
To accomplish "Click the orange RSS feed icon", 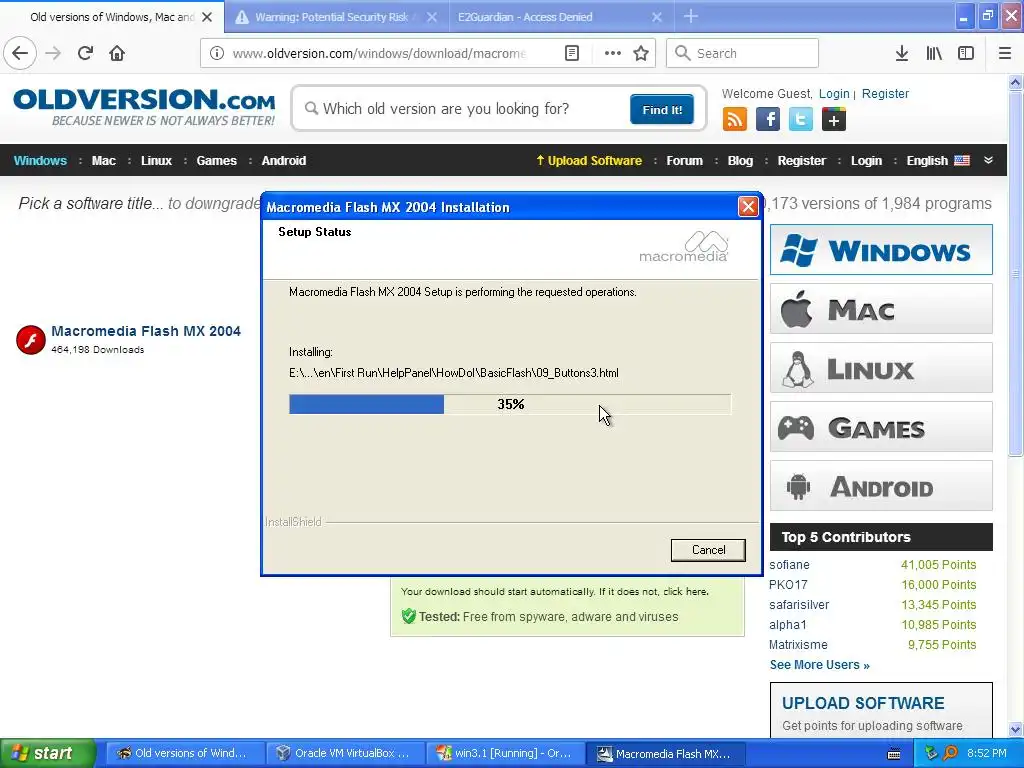I will click(735, 120).
